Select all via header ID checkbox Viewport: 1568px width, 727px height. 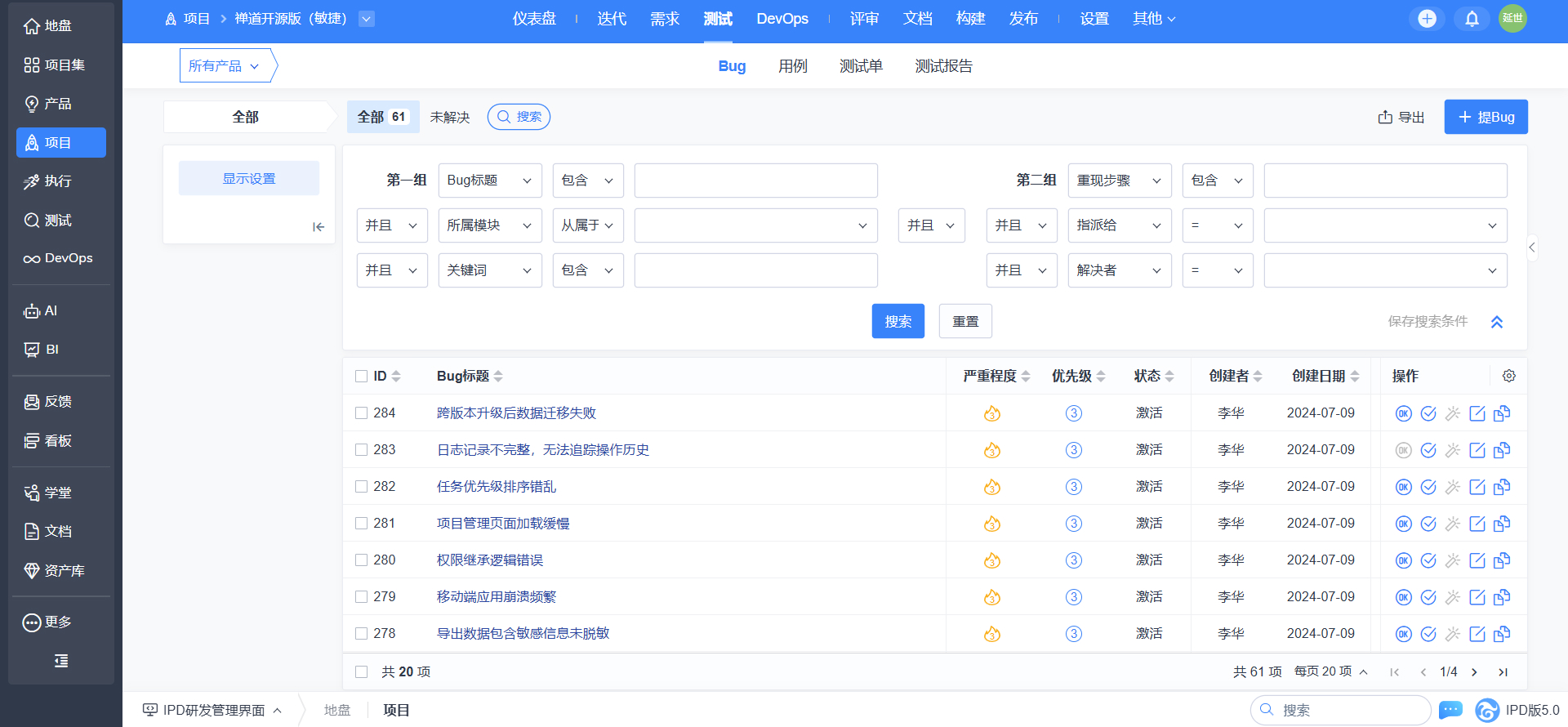(x=361, y=376)
